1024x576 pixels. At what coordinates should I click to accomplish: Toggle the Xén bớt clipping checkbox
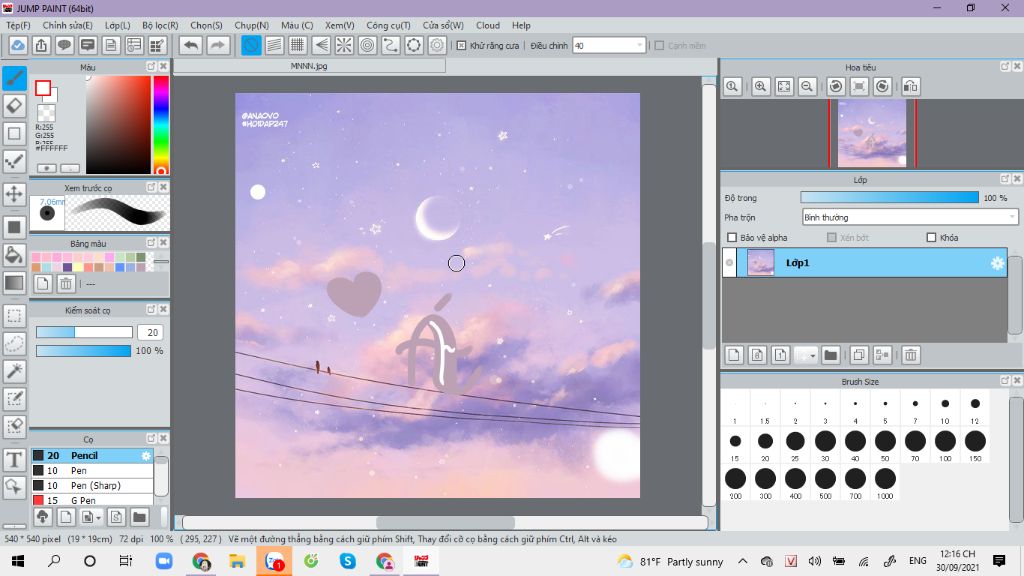click(831, 238)
